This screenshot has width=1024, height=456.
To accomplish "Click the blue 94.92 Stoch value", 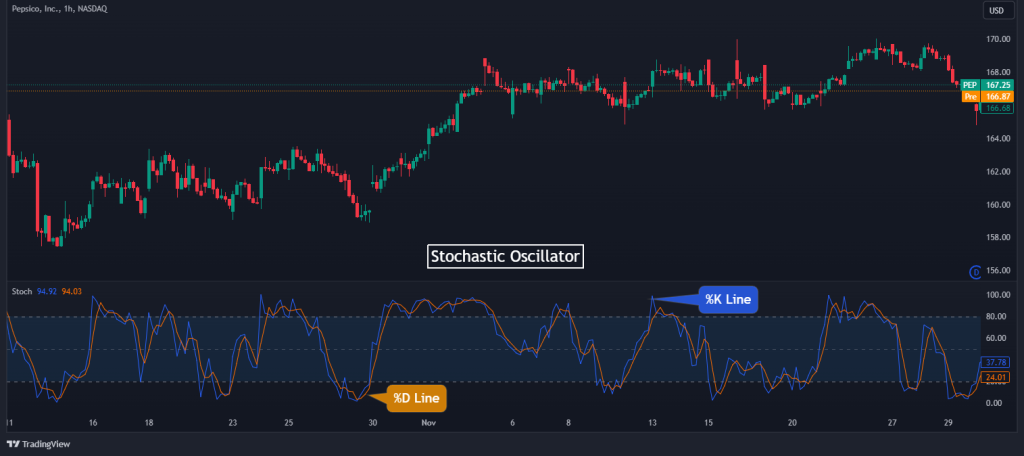I will pos(47,291).
